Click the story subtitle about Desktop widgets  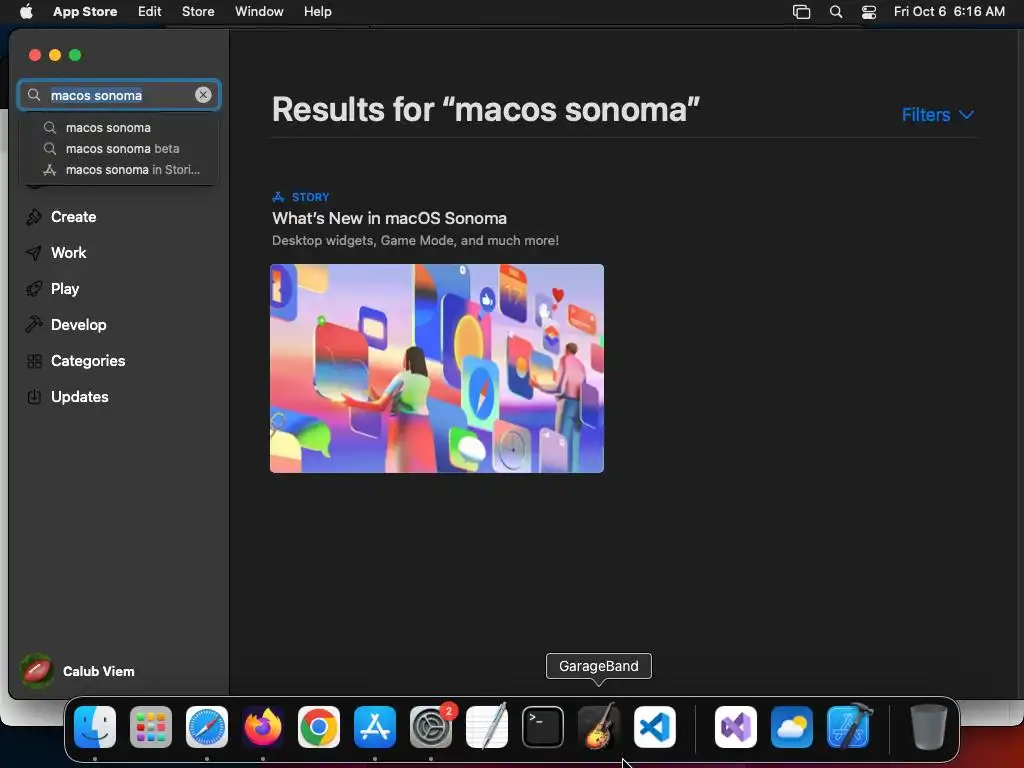(x=415, y=240)
